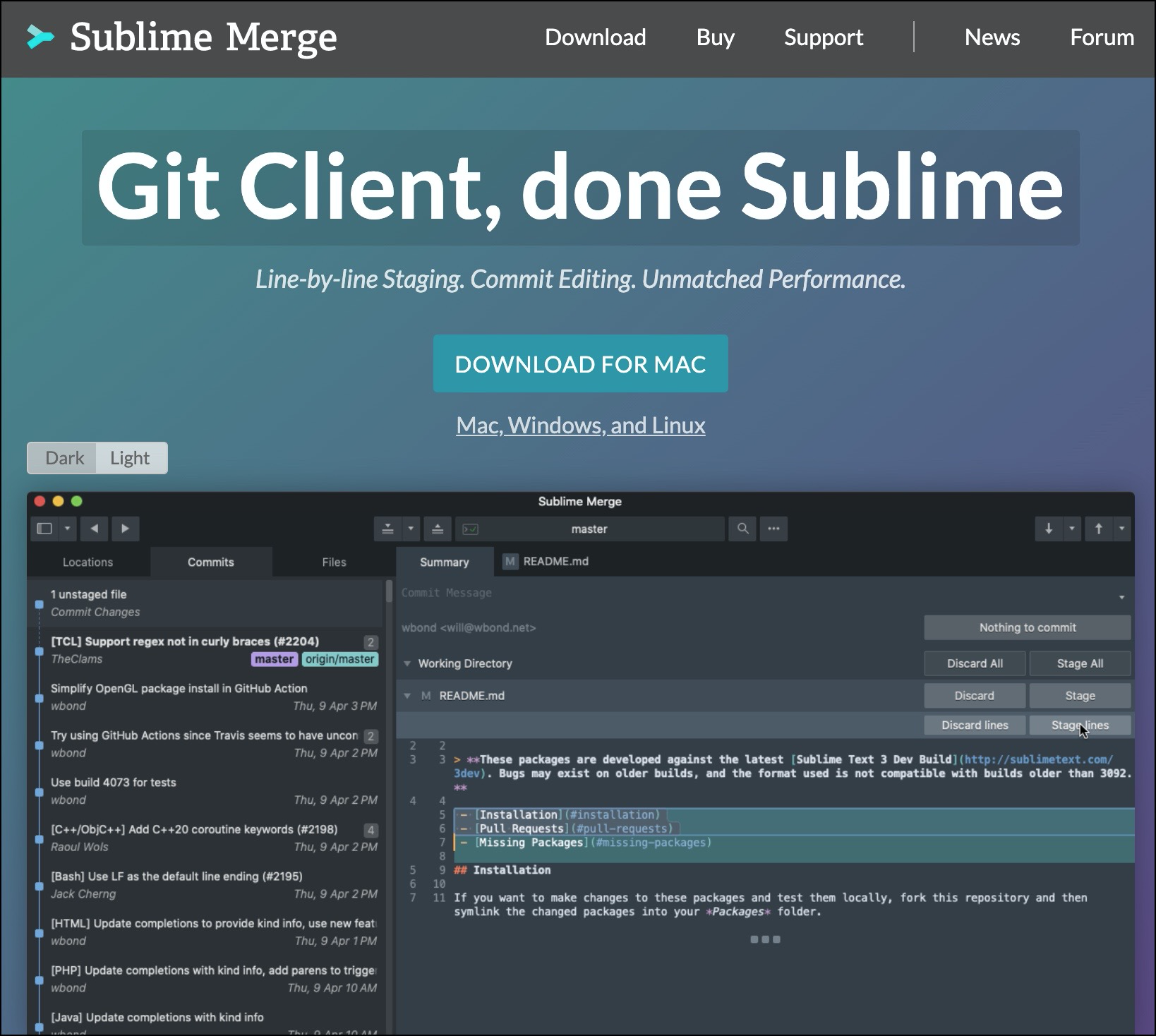
Task: Click the M modified icon on README.md tab
Action: point(510,562)
